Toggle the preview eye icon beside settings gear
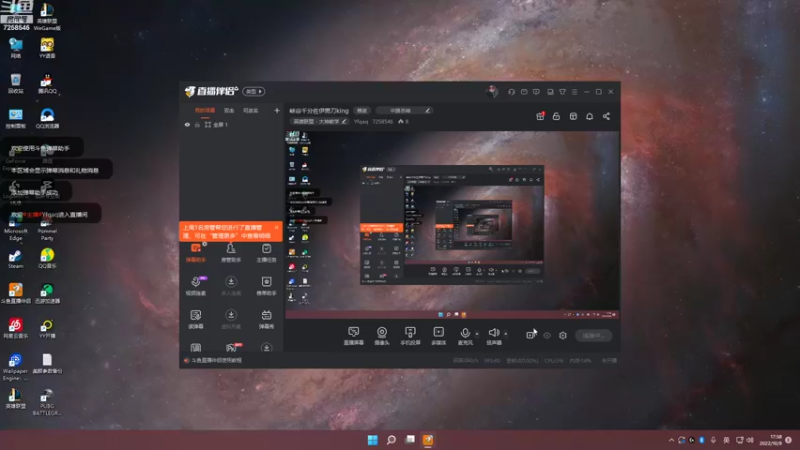800x450 pixels. click(547, 335)
